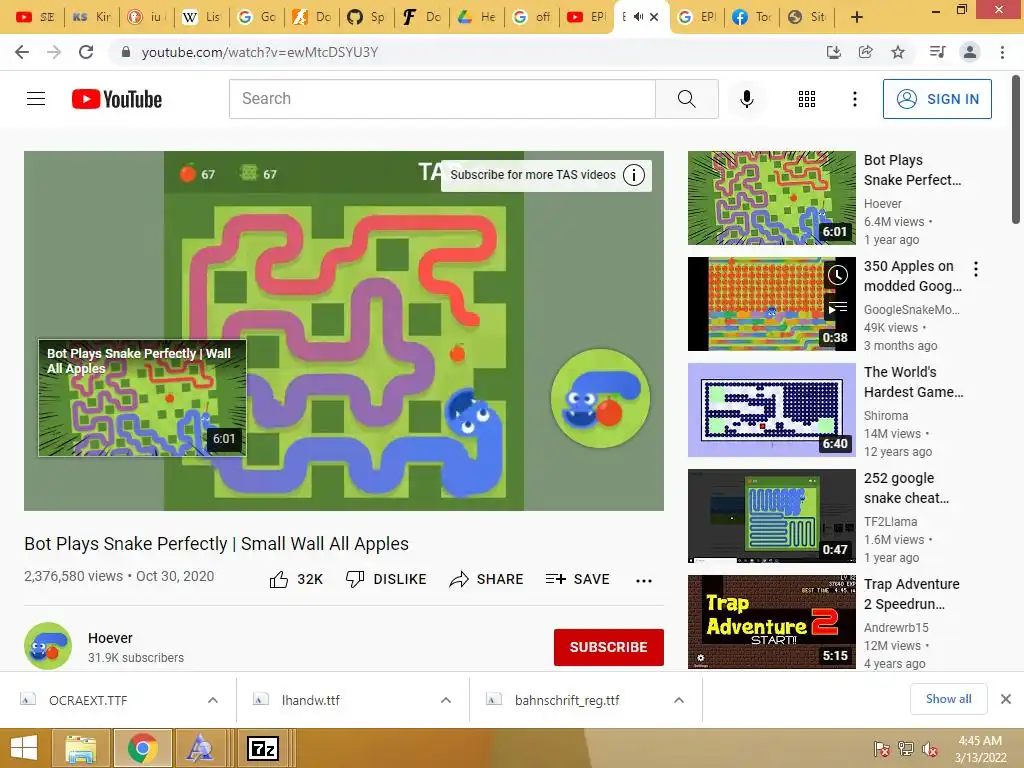Open the info card icon on video

(633, 175)
